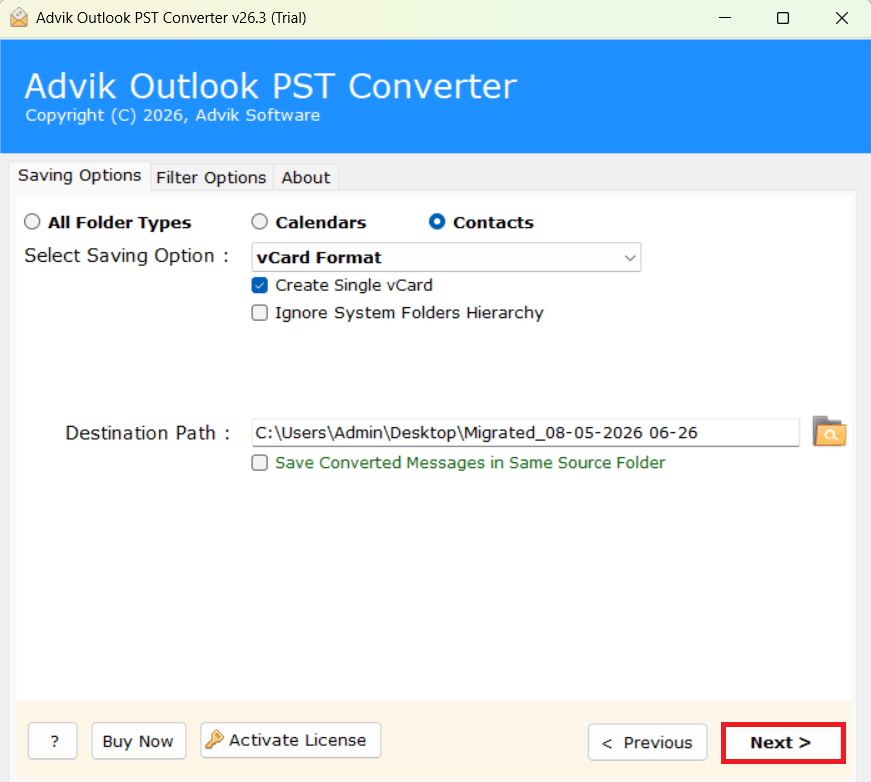
Task: Open the Filter Options tab
Action: point(211,178)
